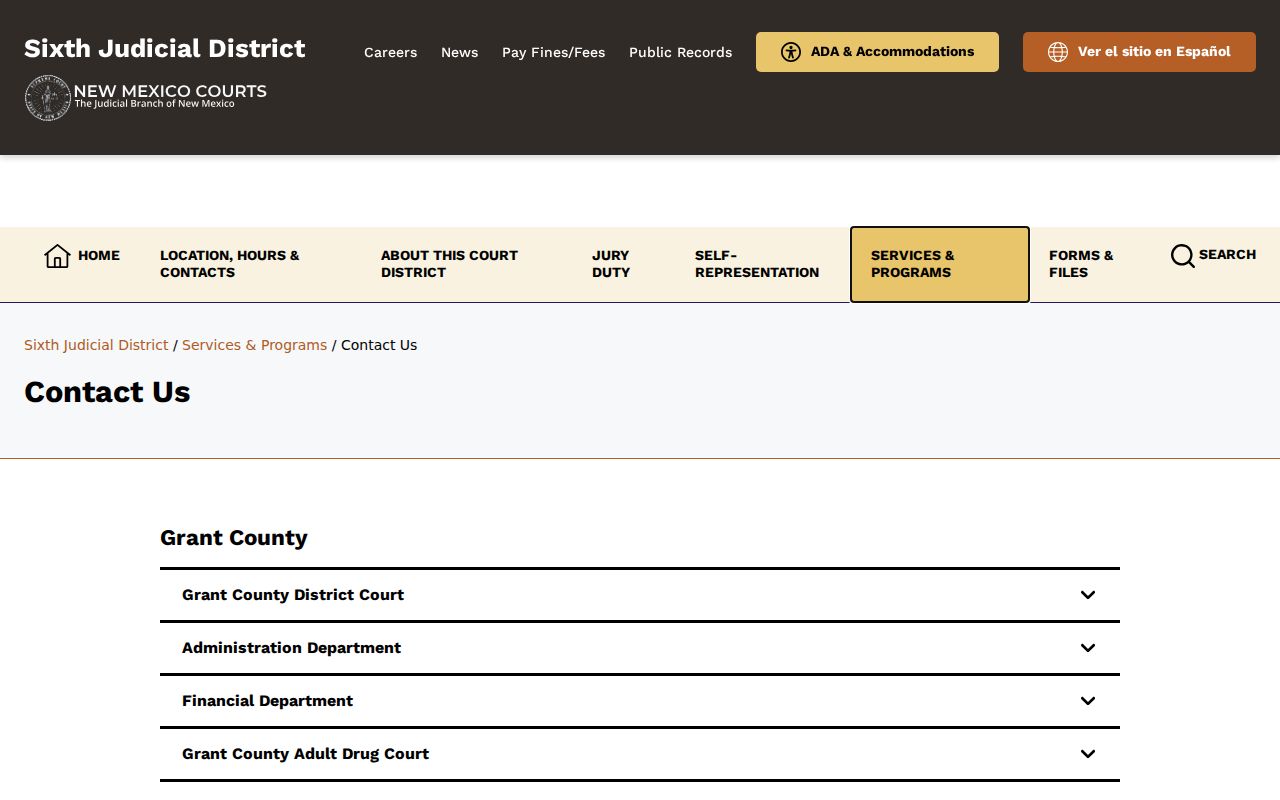Click the search magnifier icon

(x=1182, y=256)
